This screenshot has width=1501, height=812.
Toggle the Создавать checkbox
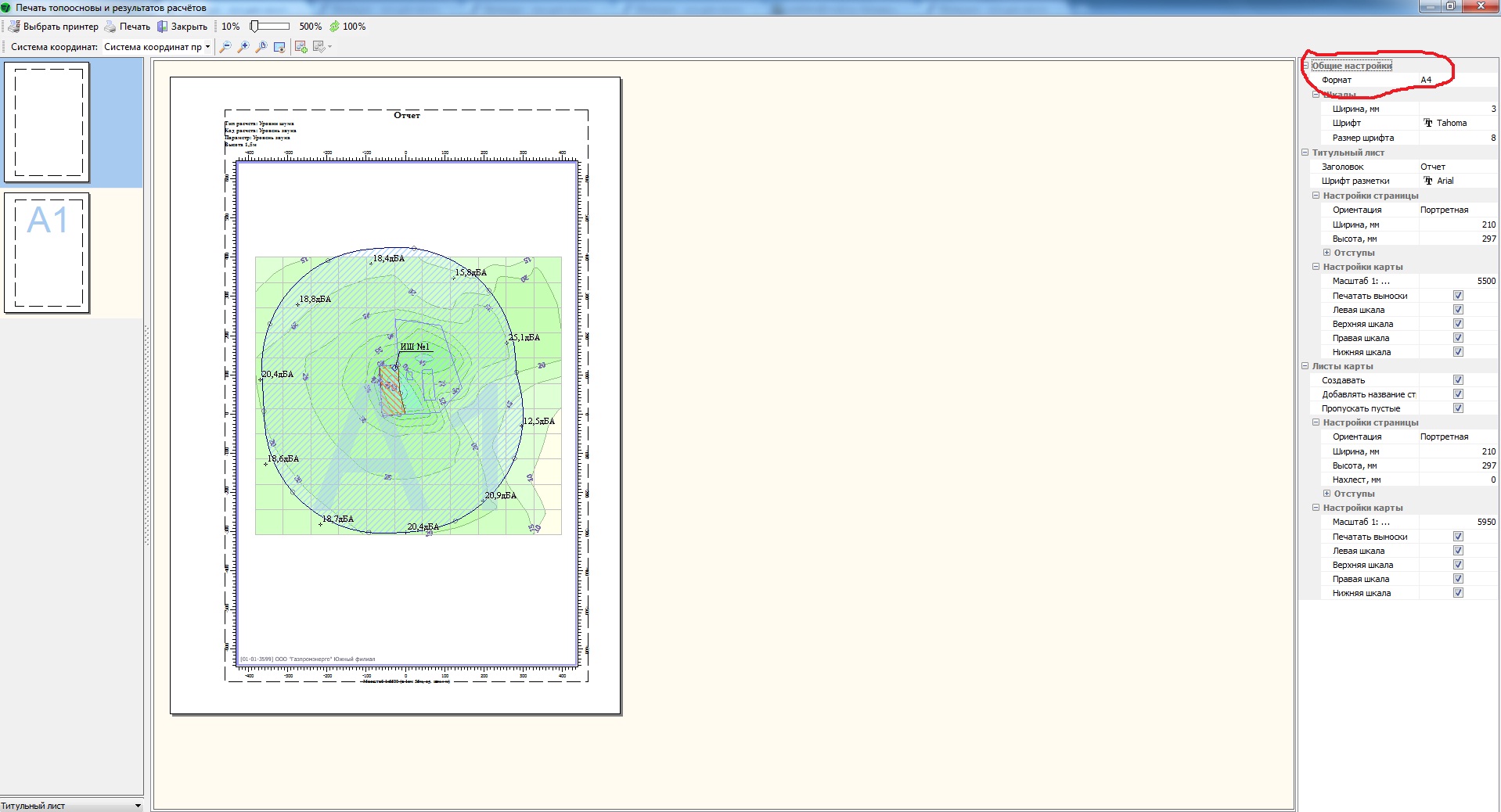tap(1458, 380)
